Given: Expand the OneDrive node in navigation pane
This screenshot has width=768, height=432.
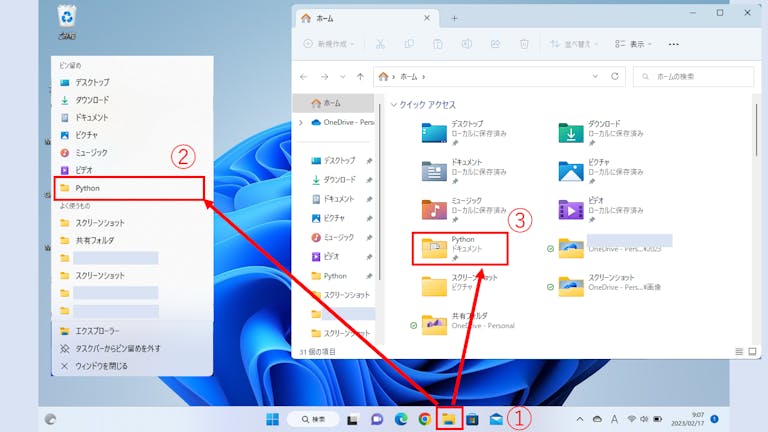Looking at the screenshot, I should 301,122.
